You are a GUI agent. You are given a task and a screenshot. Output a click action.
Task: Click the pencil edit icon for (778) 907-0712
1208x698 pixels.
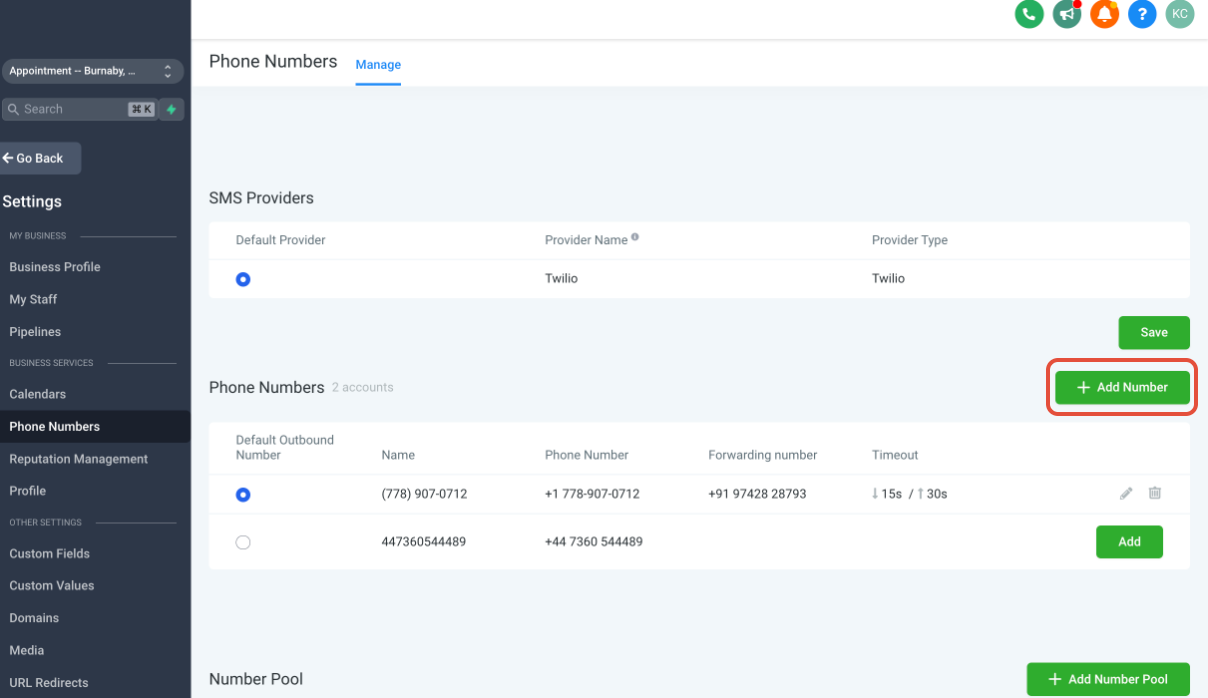pos(1126,493)
